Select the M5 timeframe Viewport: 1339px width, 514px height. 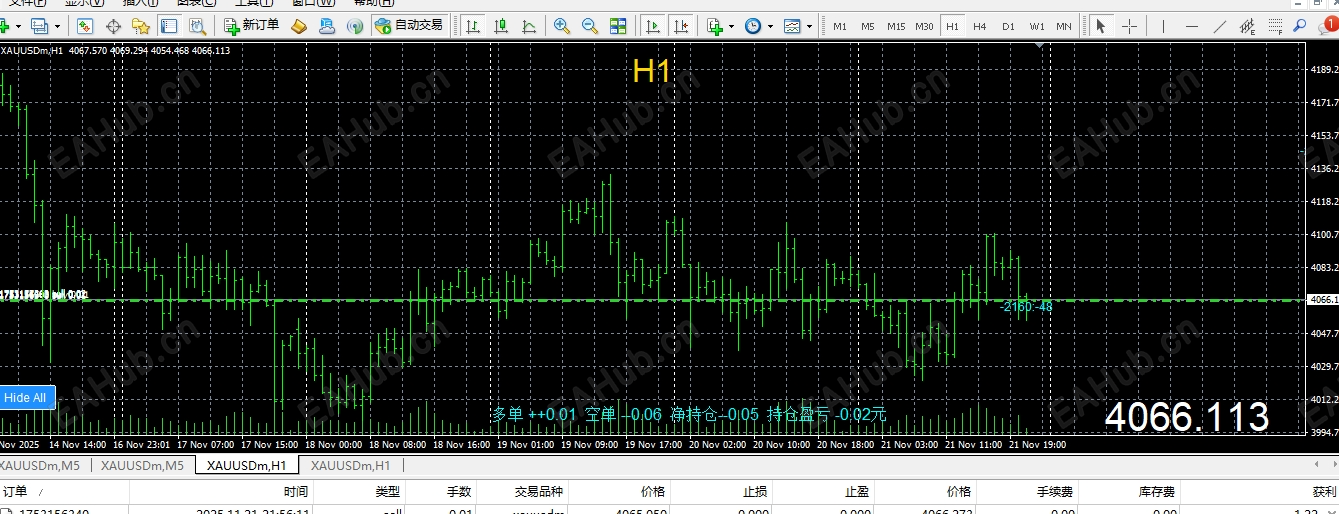pos(868,25)
